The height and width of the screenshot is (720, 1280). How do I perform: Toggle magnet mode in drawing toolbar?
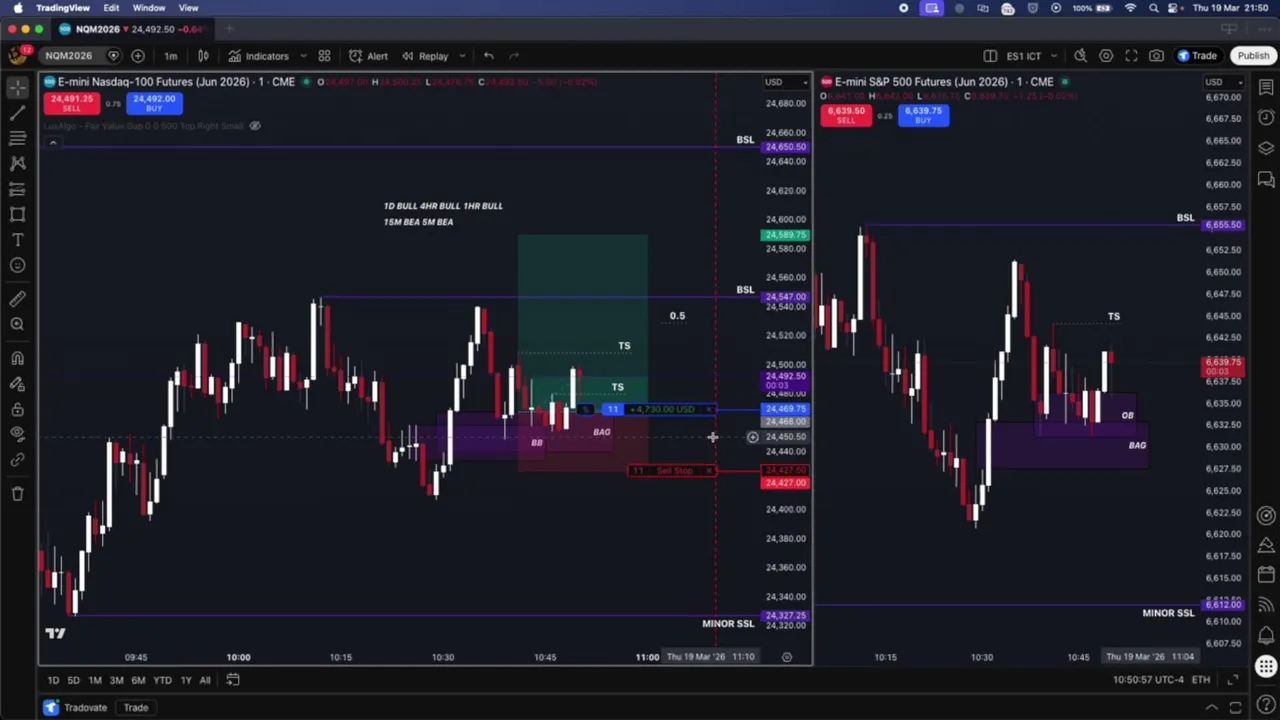click(17, 358)
